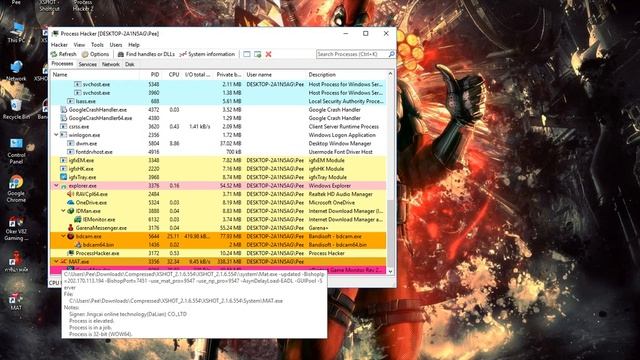Click the IEMonitor.exe process icon
The image size is (640, 360).
(x=78, y=220)
